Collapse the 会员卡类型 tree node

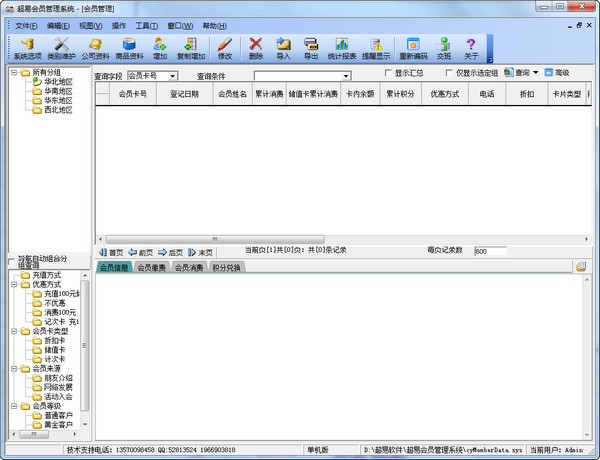13,331
